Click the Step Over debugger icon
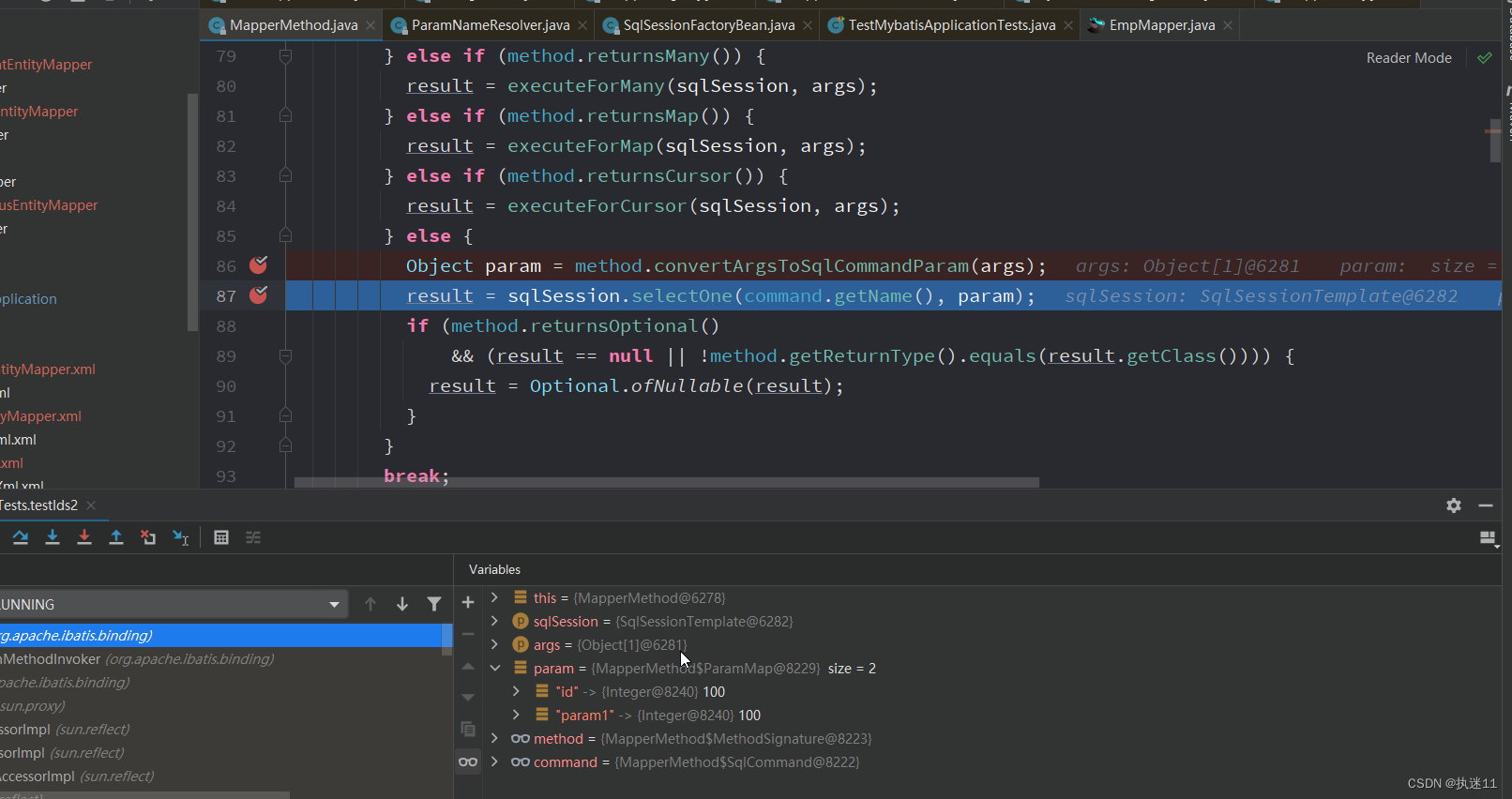 pyautogui.click(x=21, y=537)
